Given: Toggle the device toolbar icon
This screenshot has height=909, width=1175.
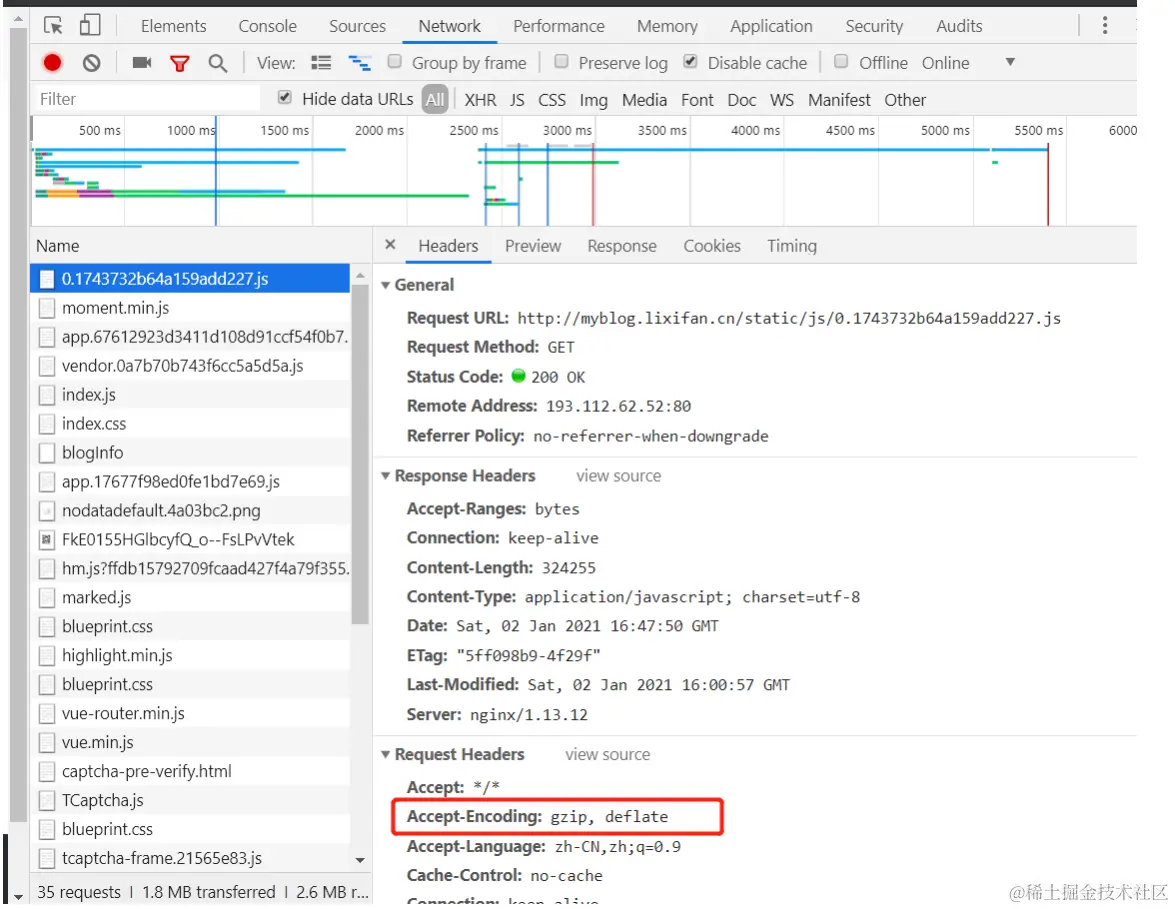Looking at the screenshot, I should [90, 25].
